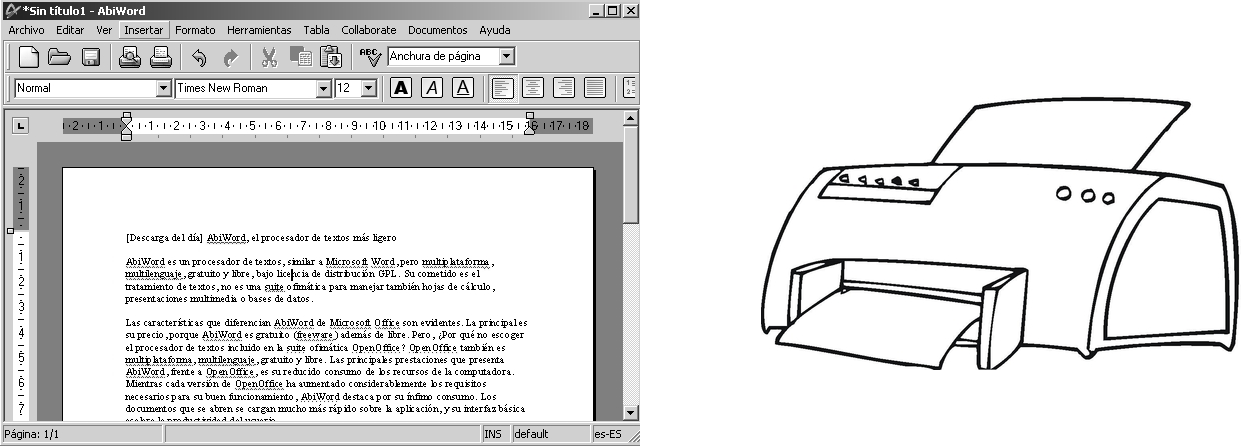Open the font size 12 dropdown
Viewport: 1246px width, 448px height.
[x=368, y=88]
